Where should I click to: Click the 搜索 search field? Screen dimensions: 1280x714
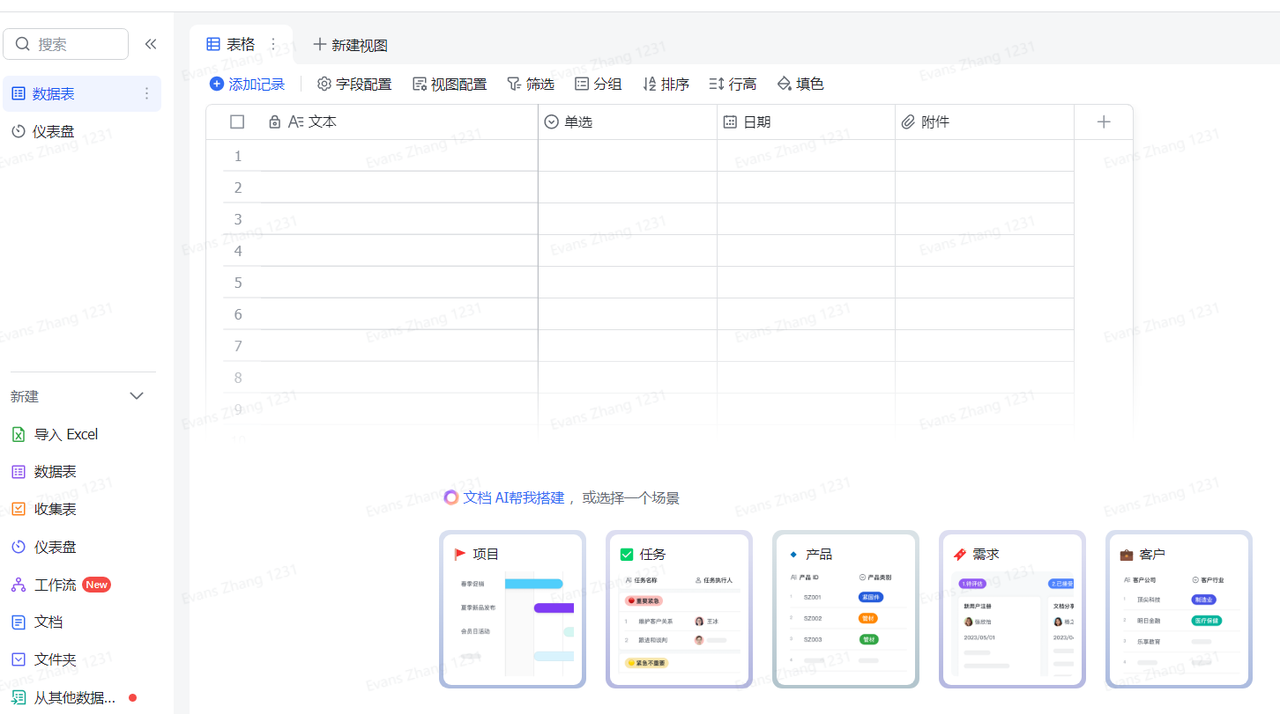pos(66,44)
